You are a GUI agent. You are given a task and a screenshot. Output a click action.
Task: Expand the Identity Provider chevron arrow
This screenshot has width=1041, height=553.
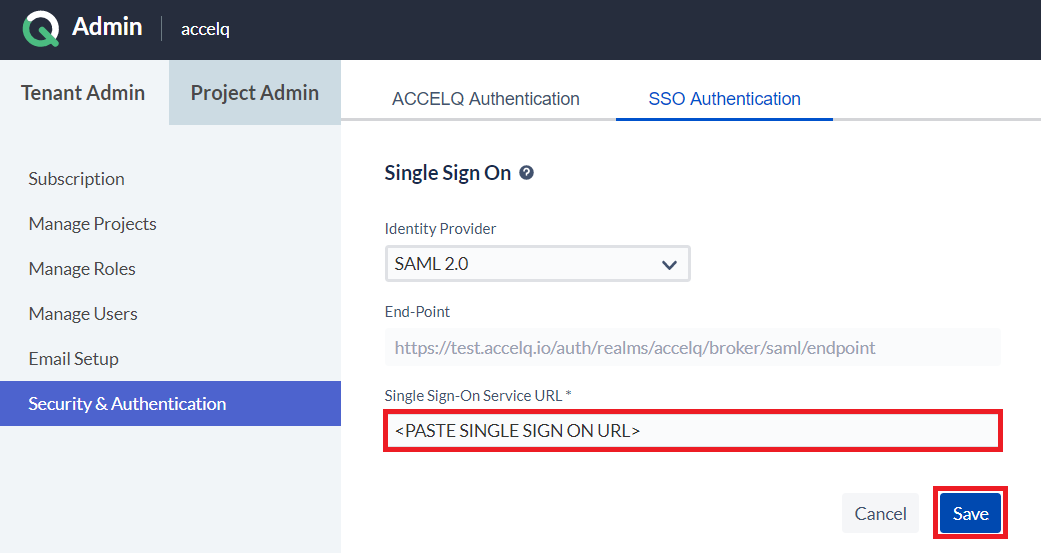(669, 264)
